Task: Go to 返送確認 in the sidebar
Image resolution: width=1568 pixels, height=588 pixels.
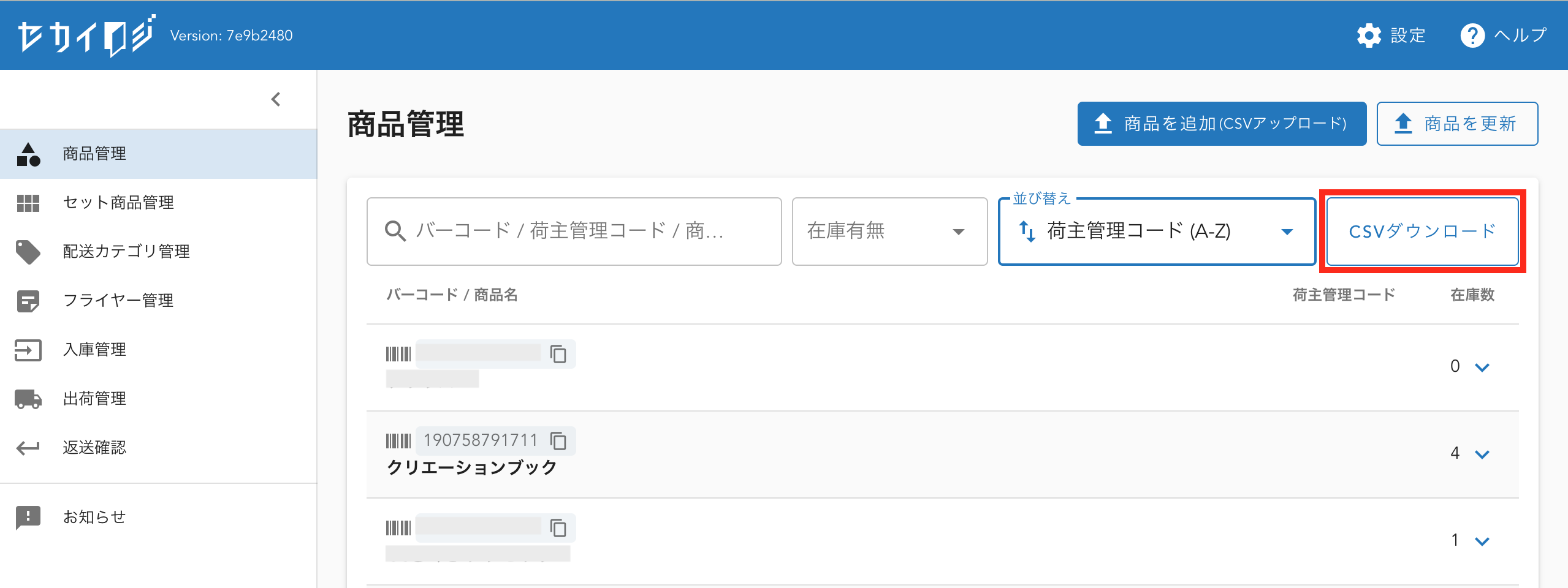Action: point(94,448)
